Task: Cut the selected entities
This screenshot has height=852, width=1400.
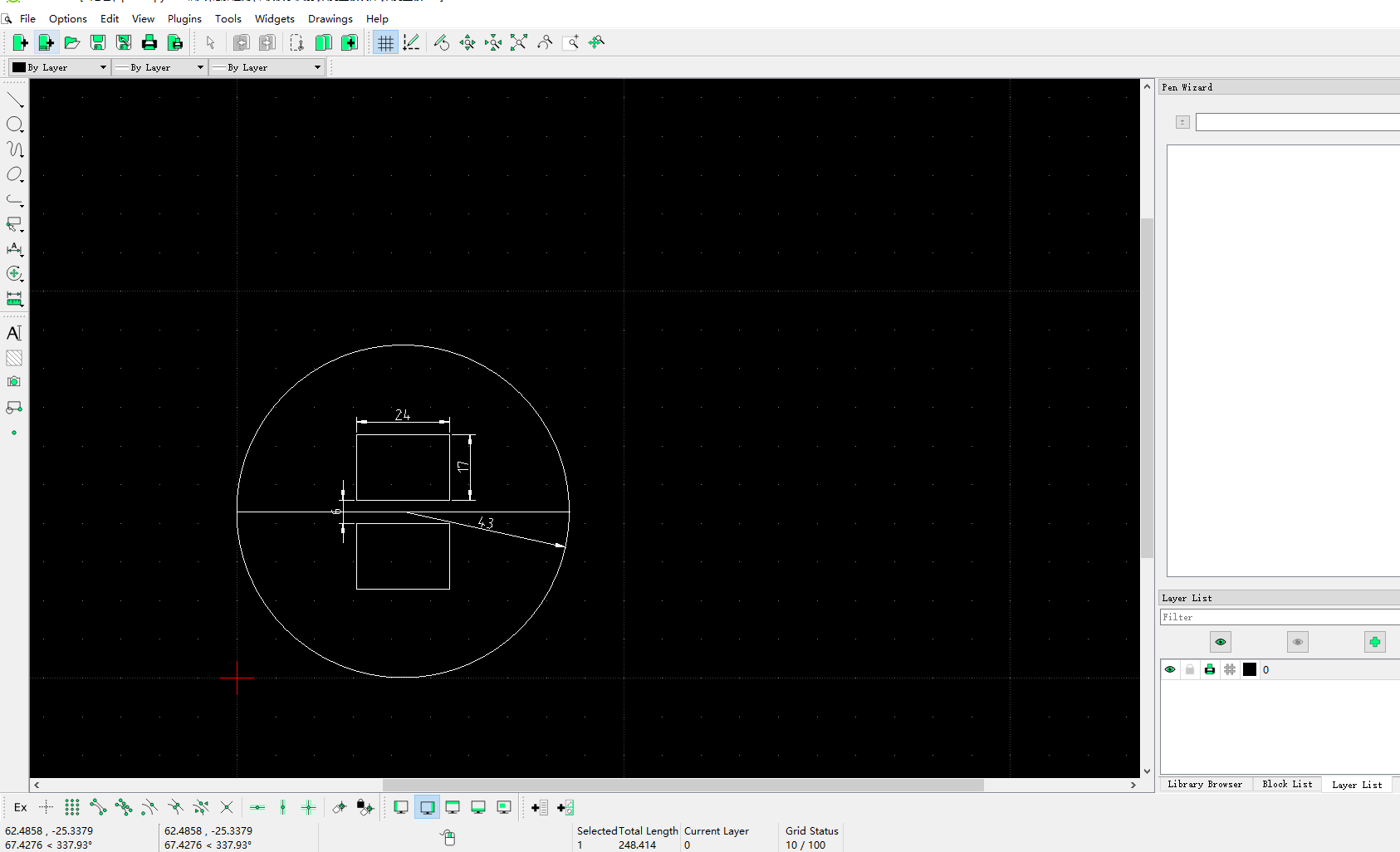Action: click(296, 42)
